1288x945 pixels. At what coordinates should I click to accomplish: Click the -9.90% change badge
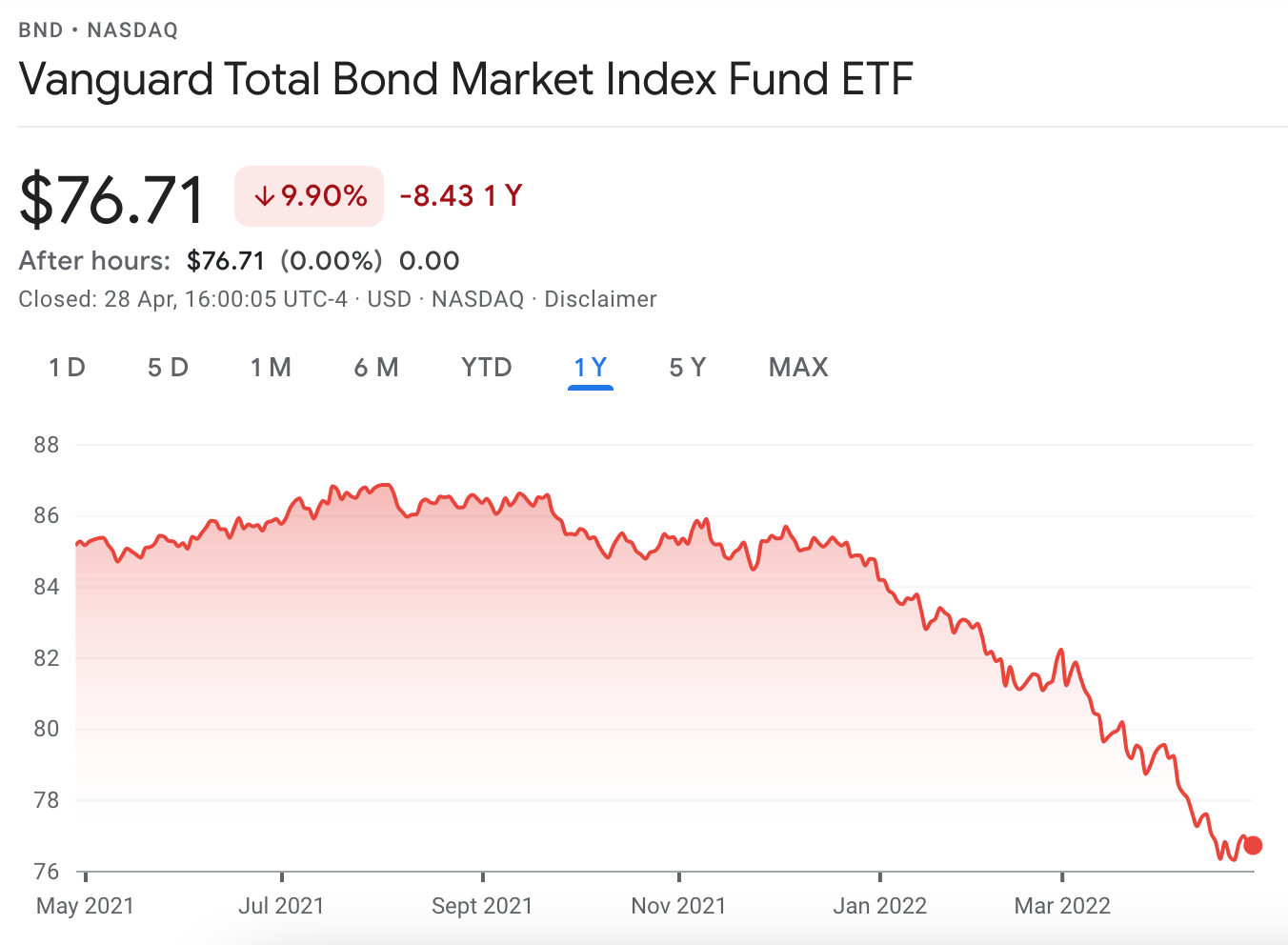click(309, 196)
